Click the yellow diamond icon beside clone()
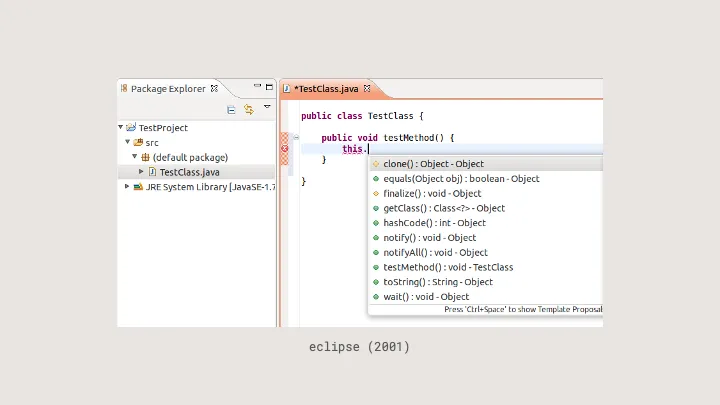Image resolution: width=720 pixels, height=405 pixels. (376, 164)
